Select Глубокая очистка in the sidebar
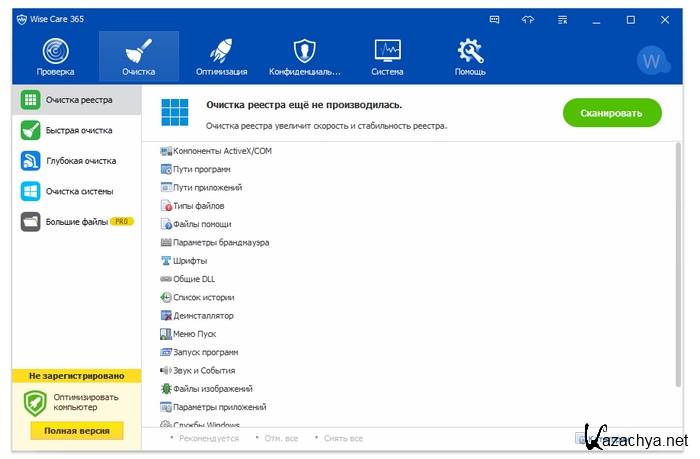700x459 pixels. click(x=80, y=161)
